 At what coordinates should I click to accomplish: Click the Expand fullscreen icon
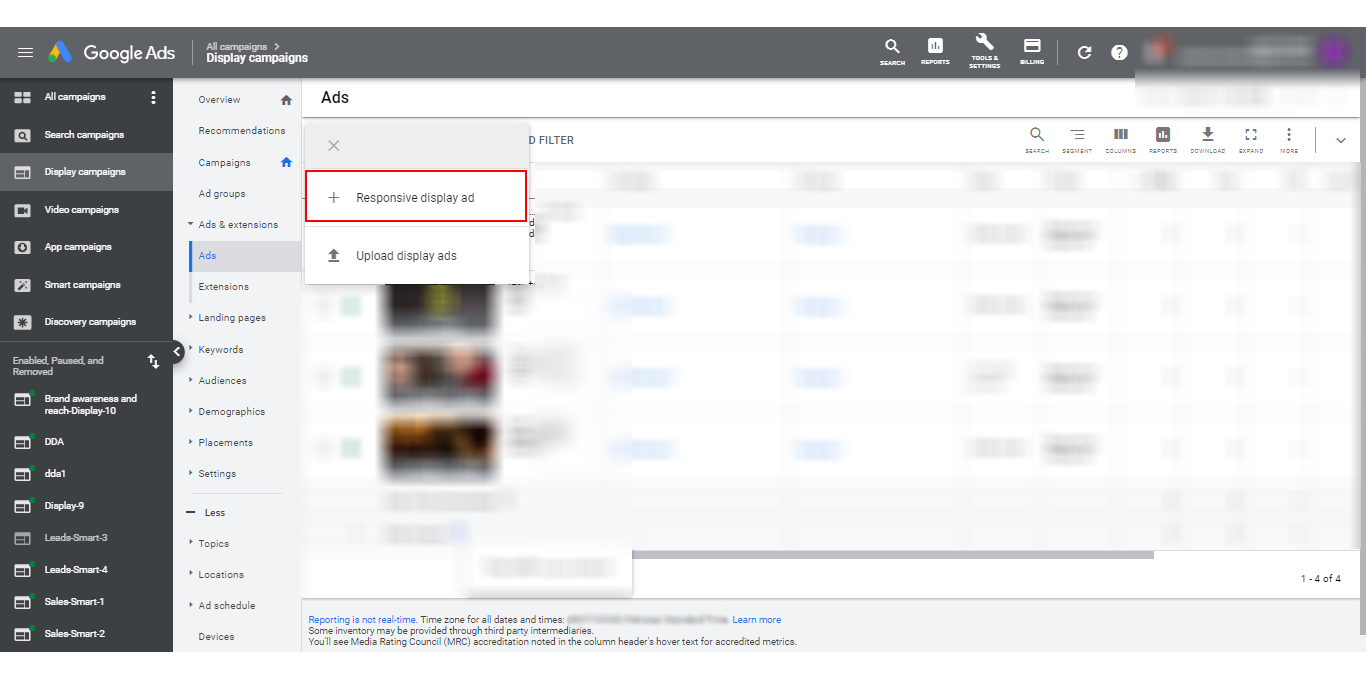point(1251,140)
